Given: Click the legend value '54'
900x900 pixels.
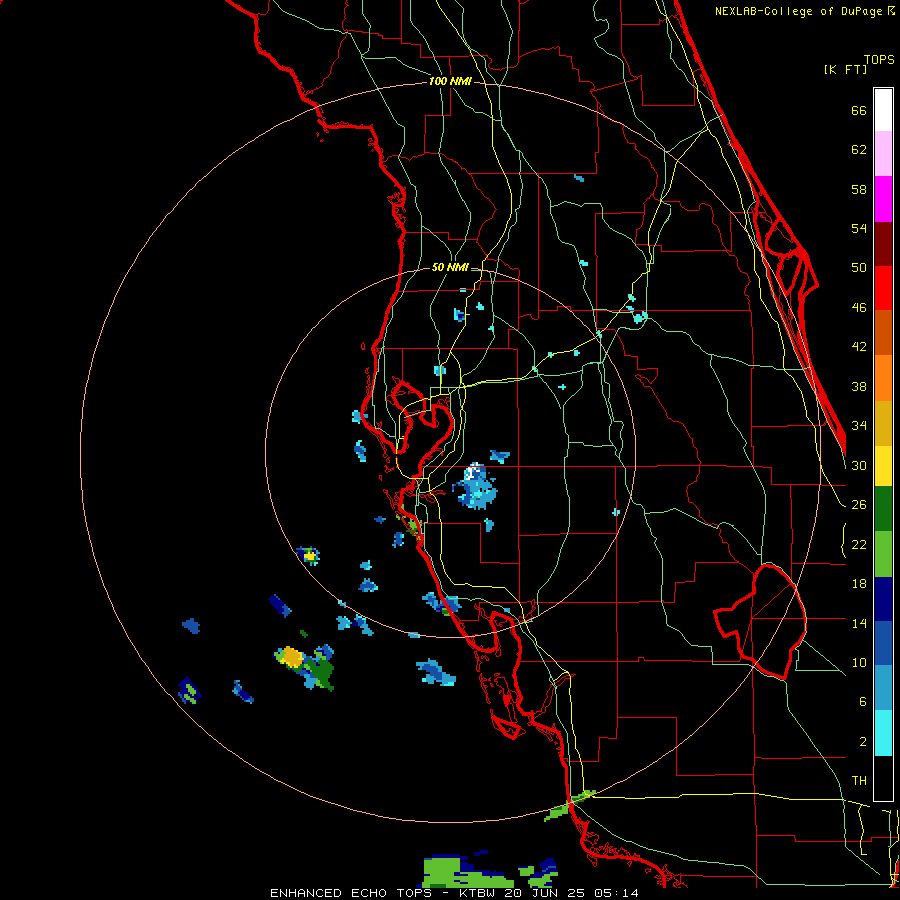Looking at the screenshot, I should pyautogui.click(x=859, y=228).
